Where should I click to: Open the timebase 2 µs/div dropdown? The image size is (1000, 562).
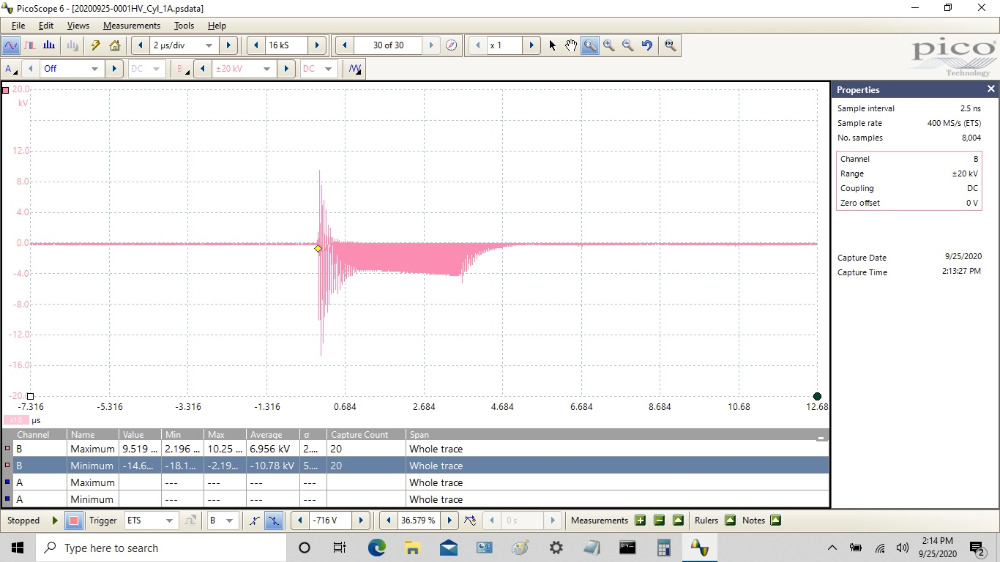[x=209, y=46]
